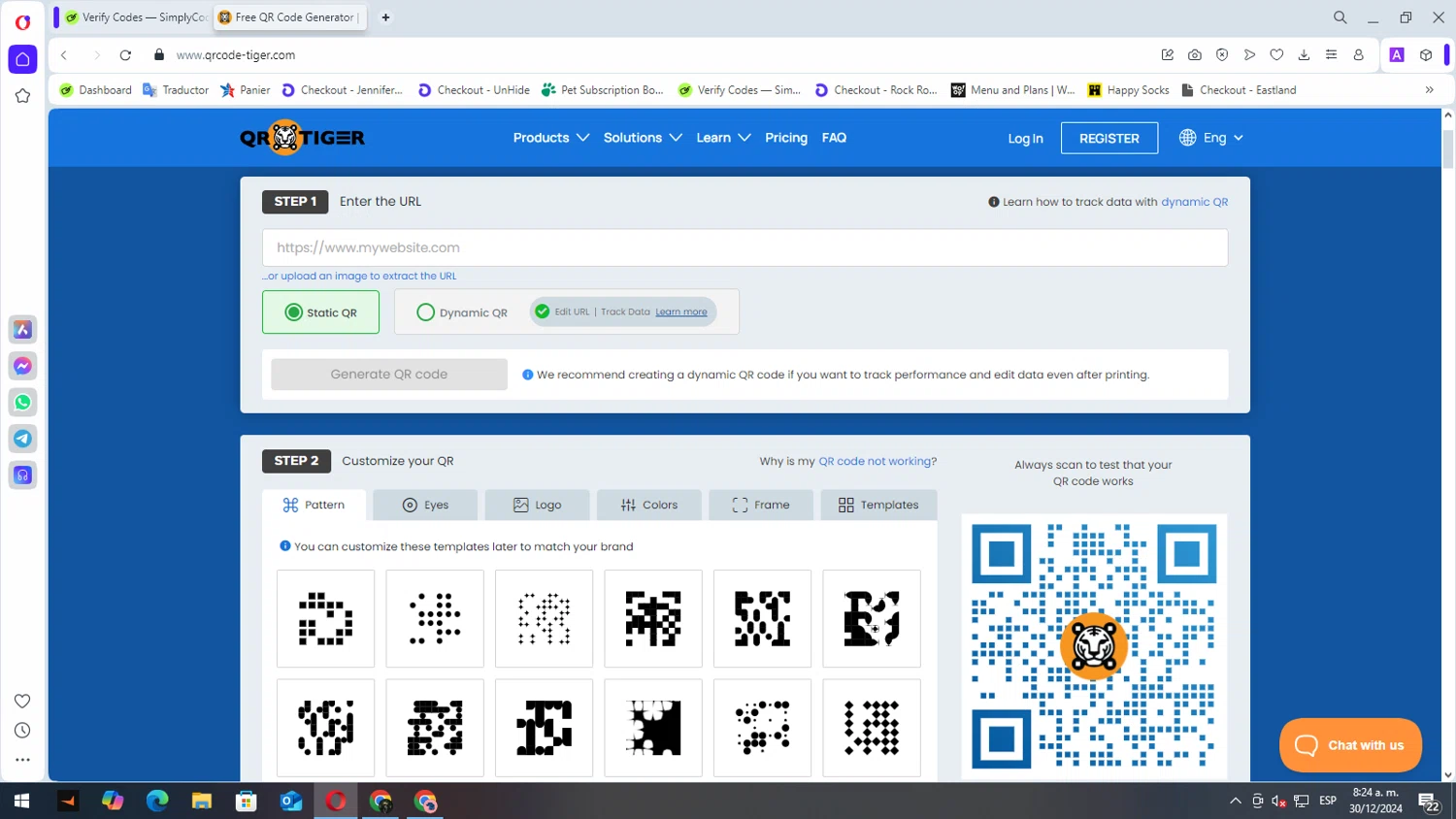Viewport: 1456px width, 819px height.
Task: Open File Explorer from taskbar
Action: coord(201,801)
